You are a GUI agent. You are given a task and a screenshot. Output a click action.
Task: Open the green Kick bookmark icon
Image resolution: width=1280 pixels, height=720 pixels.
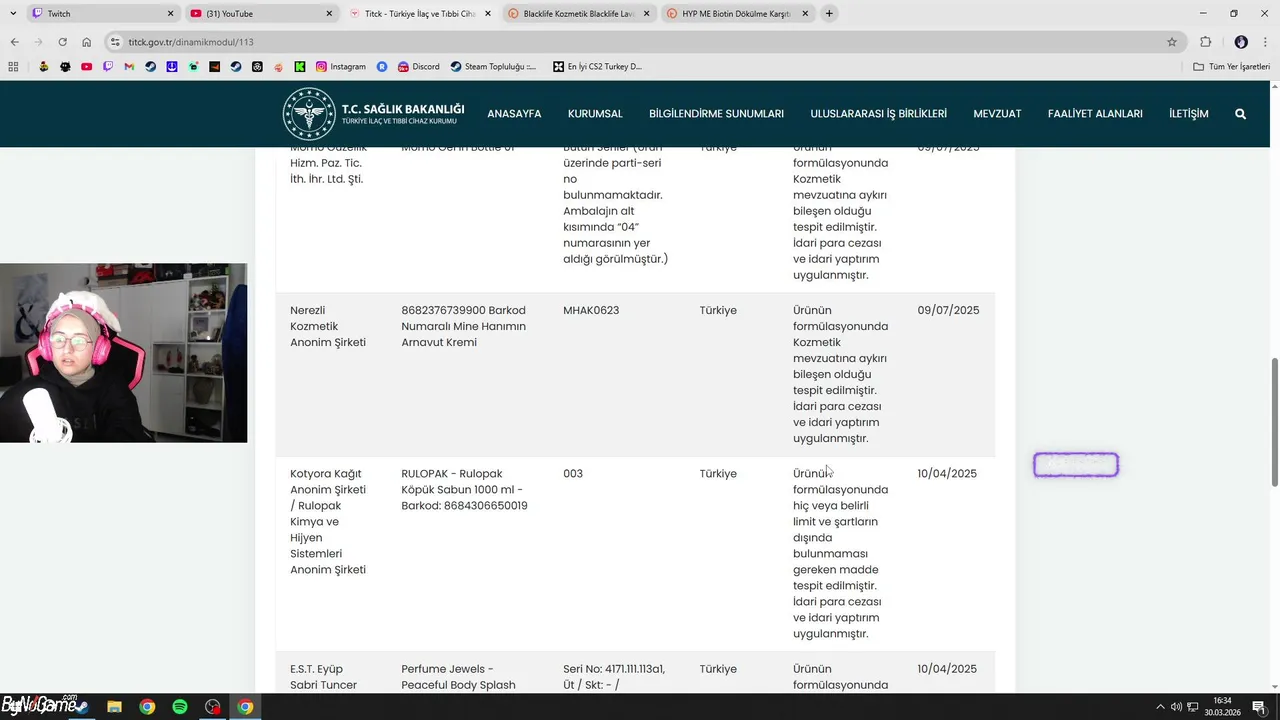coord(300,66)
